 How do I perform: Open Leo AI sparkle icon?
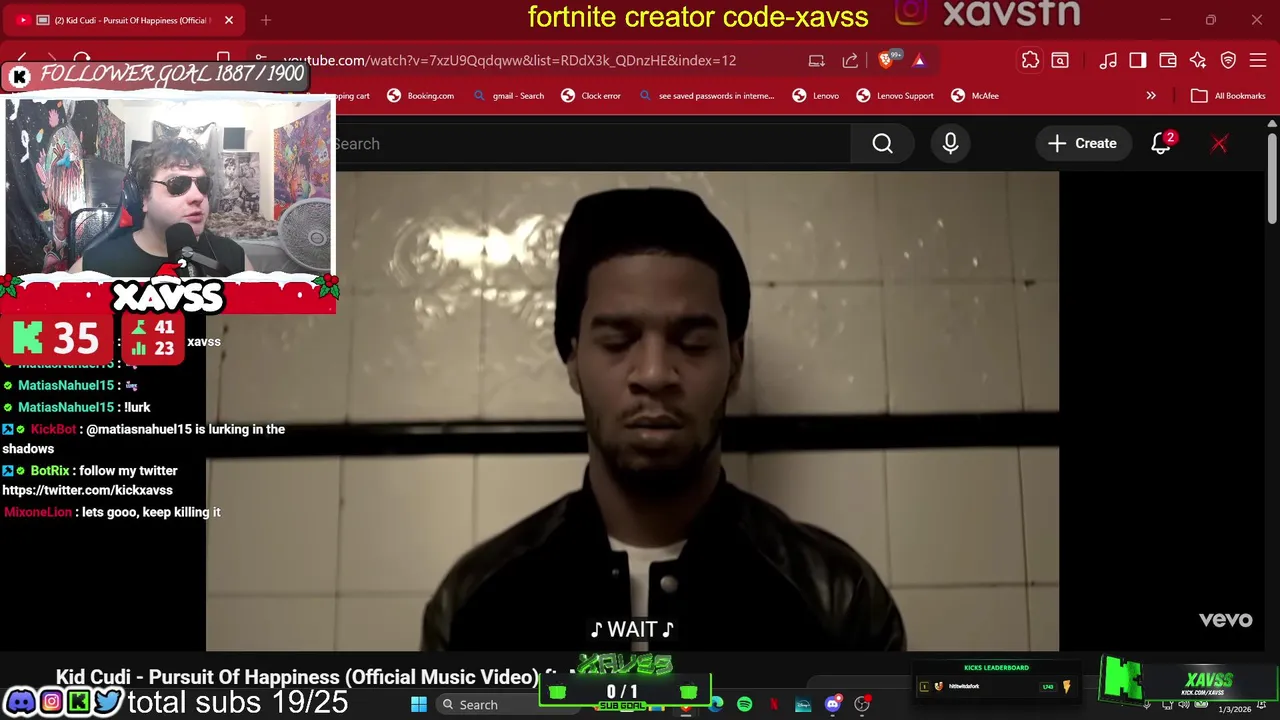pyautogui.click(x=1198, y=60)
